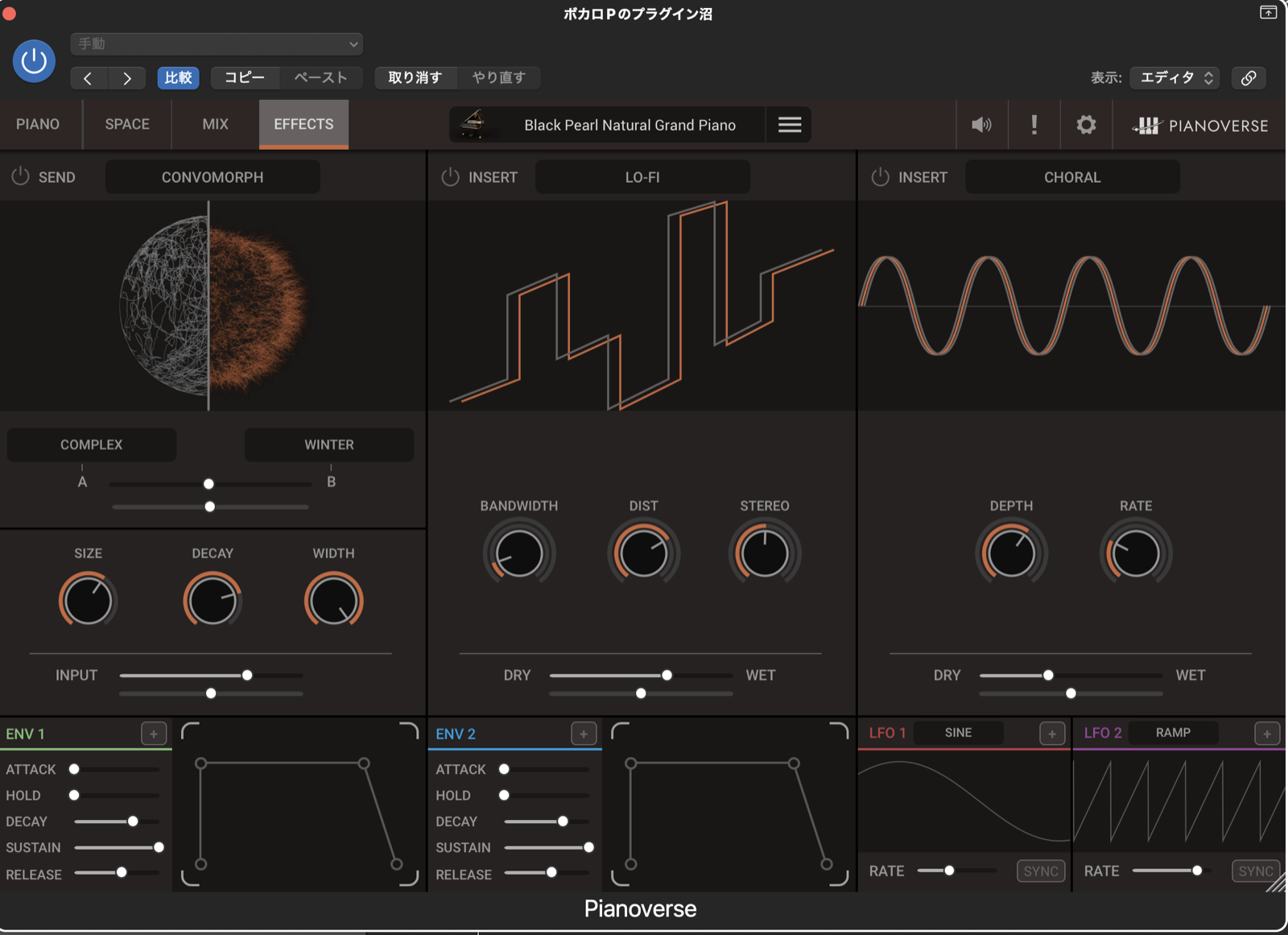This screenshot has height=935, width=1288.
Task: Click the Convomorph INPUT slider
Action: (211, 676)
